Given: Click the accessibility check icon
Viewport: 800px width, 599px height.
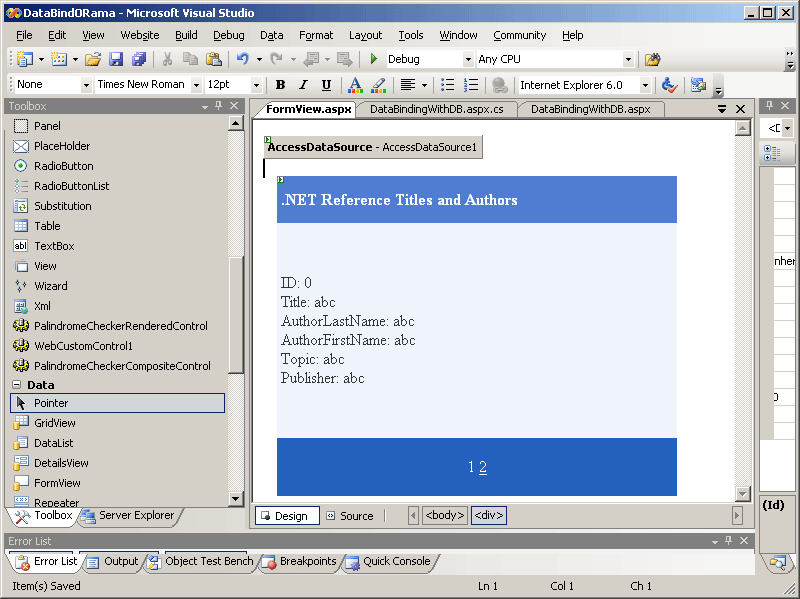Looking at the screenshot, I should pyautogui.click(x=669, y=85).
